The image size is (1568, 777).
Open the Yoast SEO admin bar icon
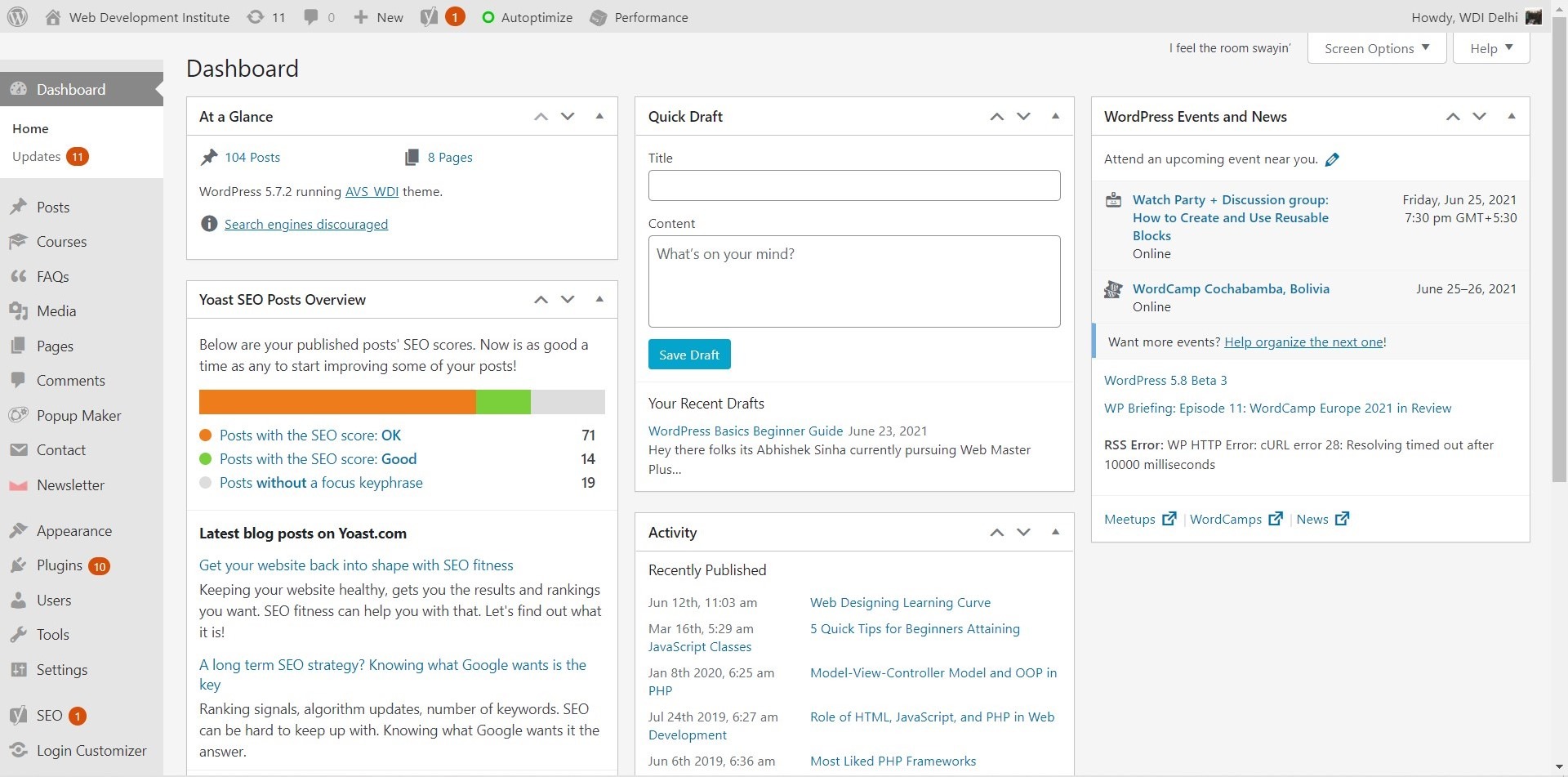430,17
